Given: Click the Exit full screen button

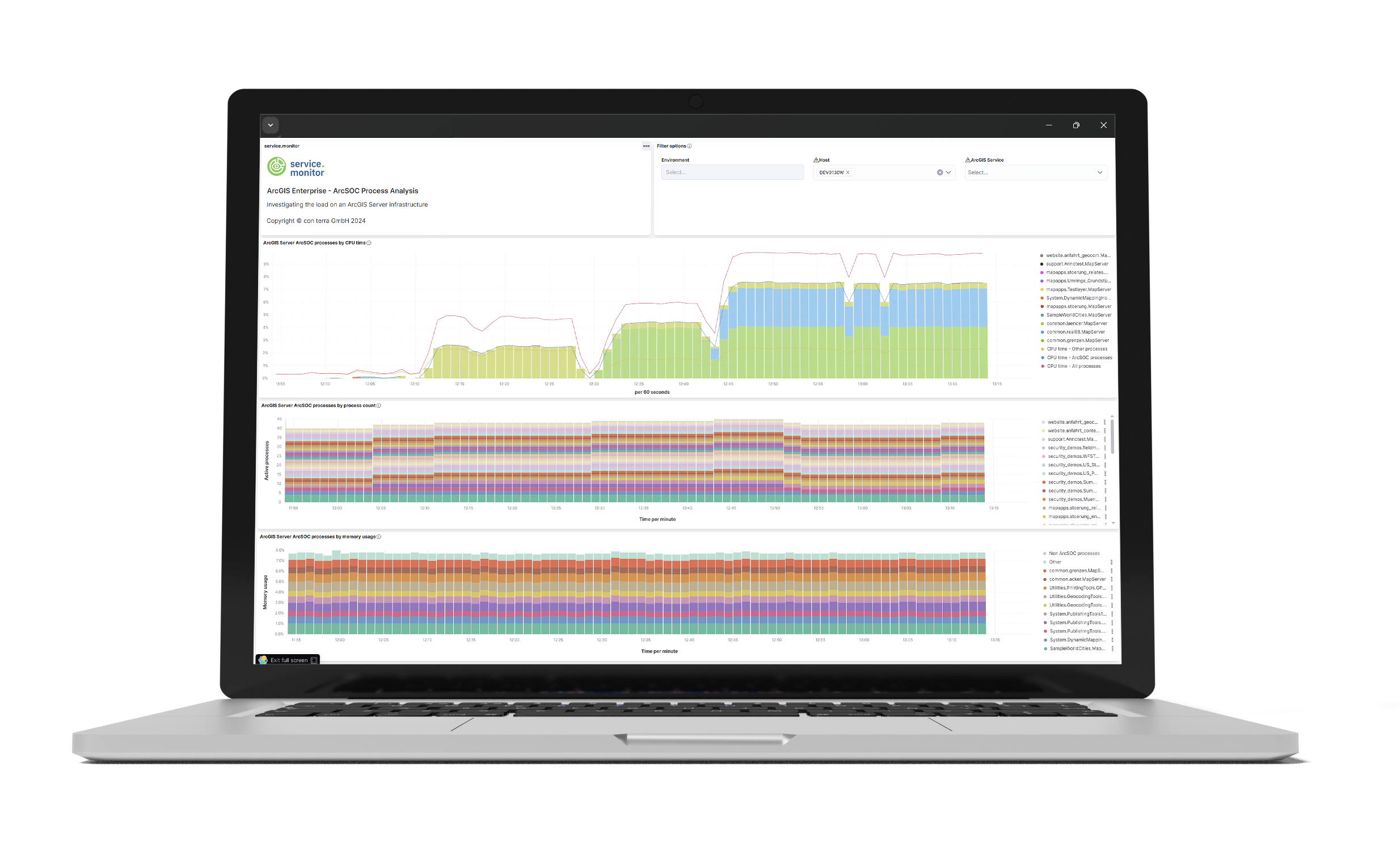Looking at the screenshot, I should (x=288, y=660).
